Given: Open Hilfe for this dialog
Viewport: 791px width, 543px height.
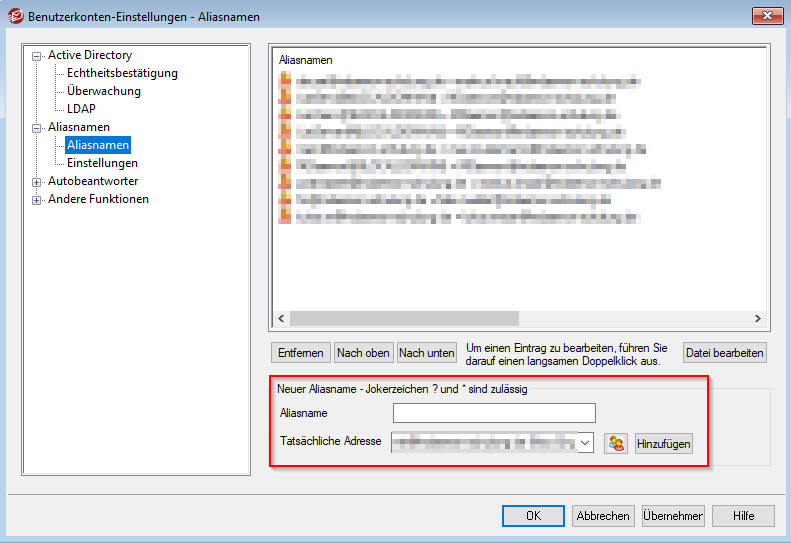Looking at the screenshot, I should [x=743, y=516].
